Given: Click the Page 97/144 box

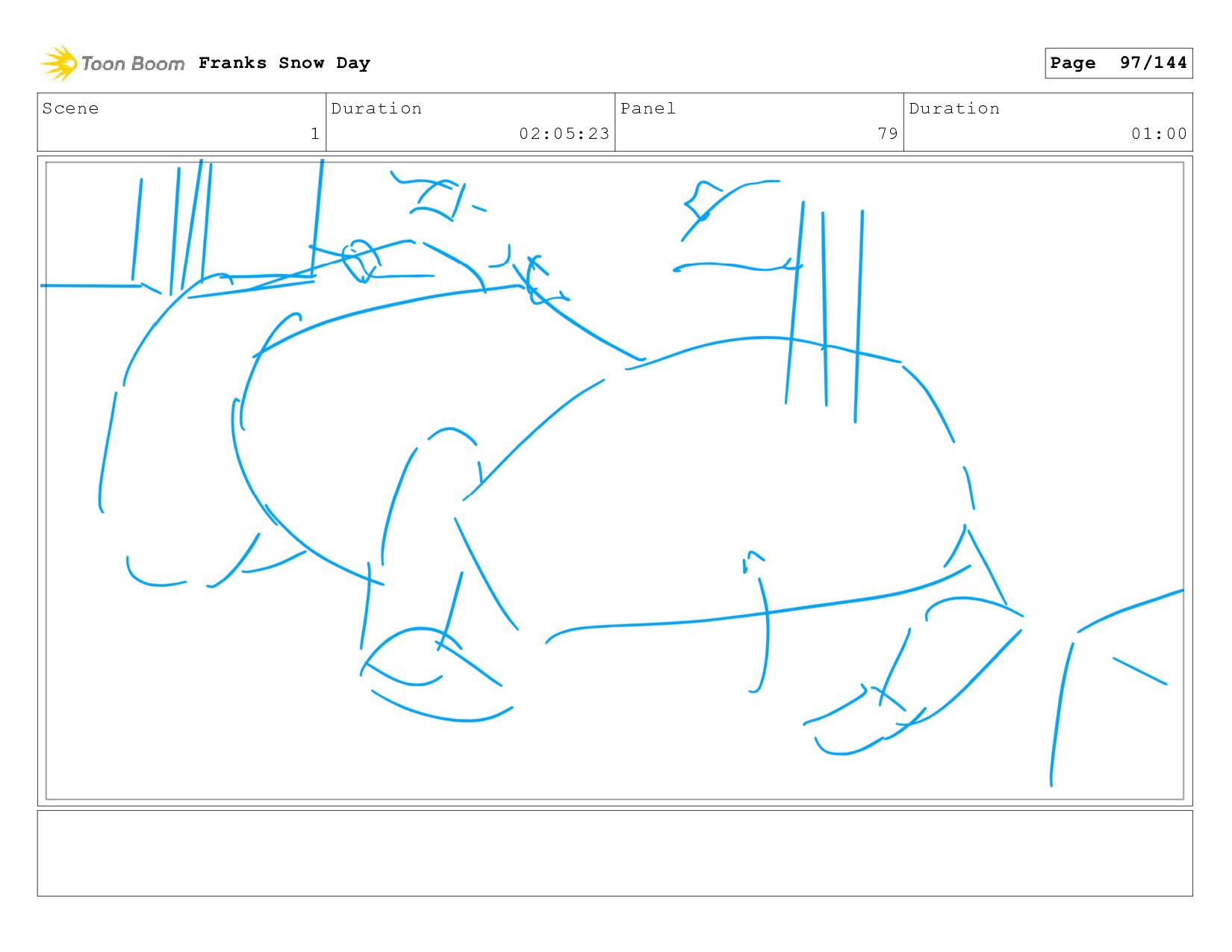Looking at the screenshot, I should pyautogui.click(x=1119, y=63).
